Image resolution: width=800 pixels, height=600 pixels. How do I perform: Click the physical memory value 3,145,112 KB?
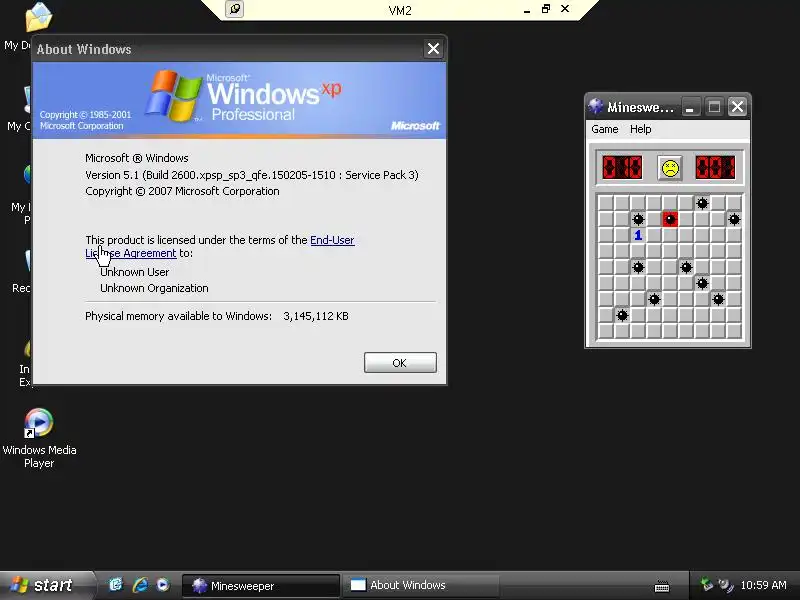316,316
